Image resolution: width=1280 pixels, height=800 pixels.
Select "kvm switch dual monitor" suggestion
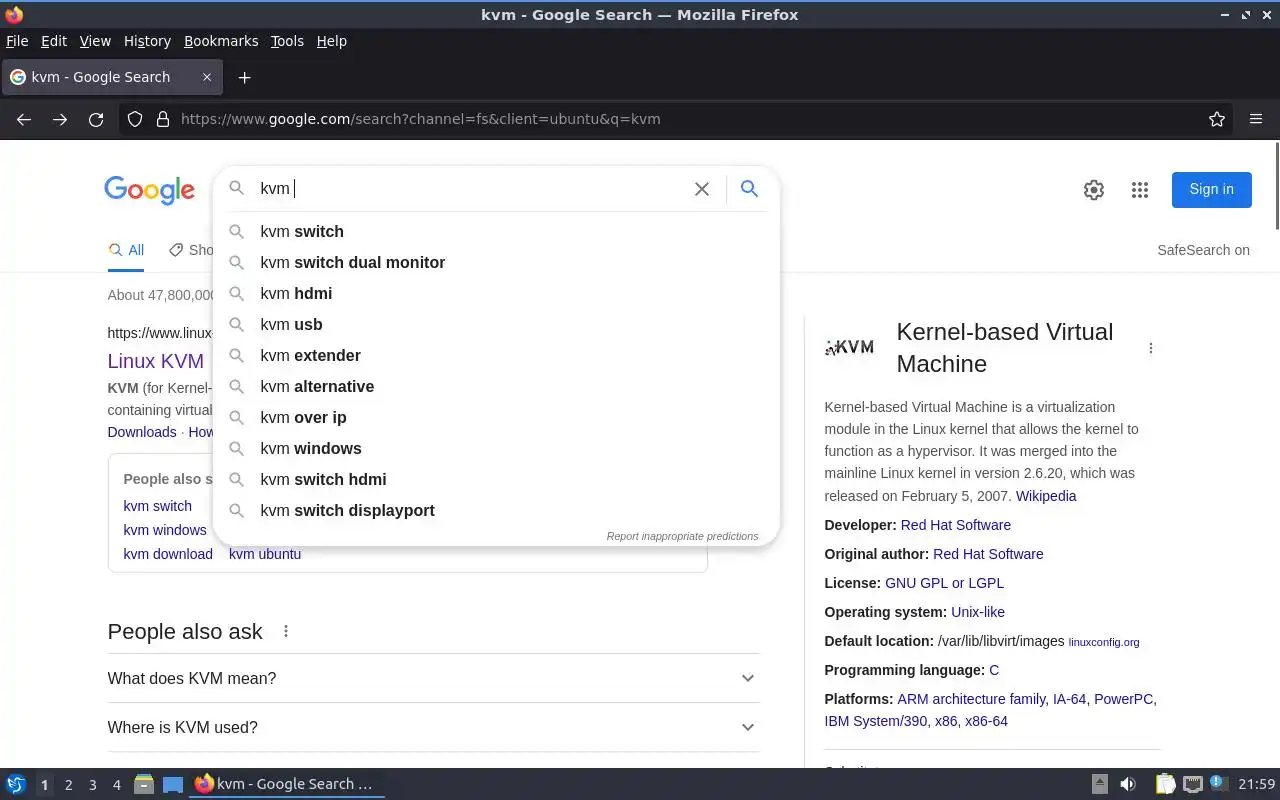352,262
